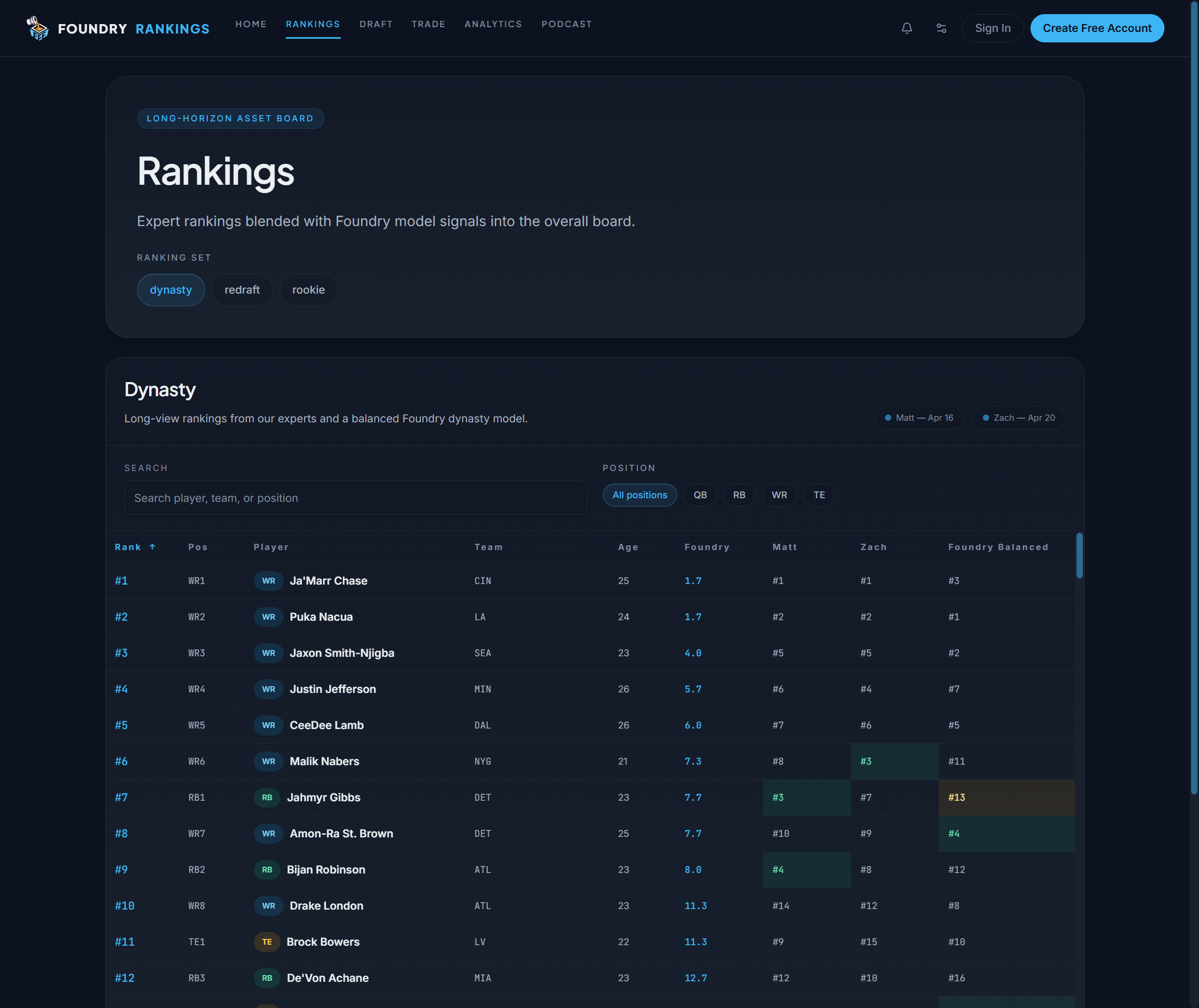Image resolution: width=1199 pixels, height=1008 pixels.
Task: Open the Puka Nacua player name
Action: tap(321, 617)
